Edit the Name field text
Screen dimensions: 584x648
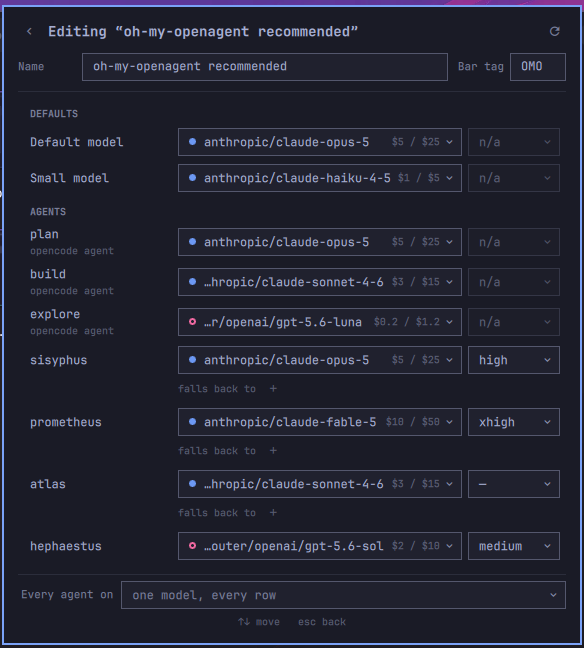pos(265,67)
